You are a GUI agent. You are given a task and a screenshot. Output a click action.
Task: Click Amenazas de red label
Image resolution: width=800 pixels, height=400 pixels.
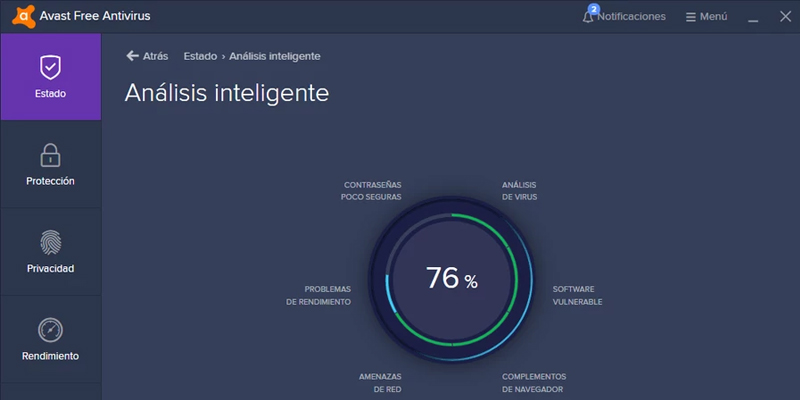coord(380,383)
